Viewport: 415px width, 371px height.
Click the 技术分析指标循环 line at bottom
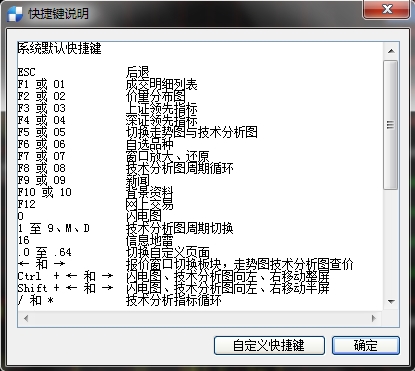tap(119, 300)
